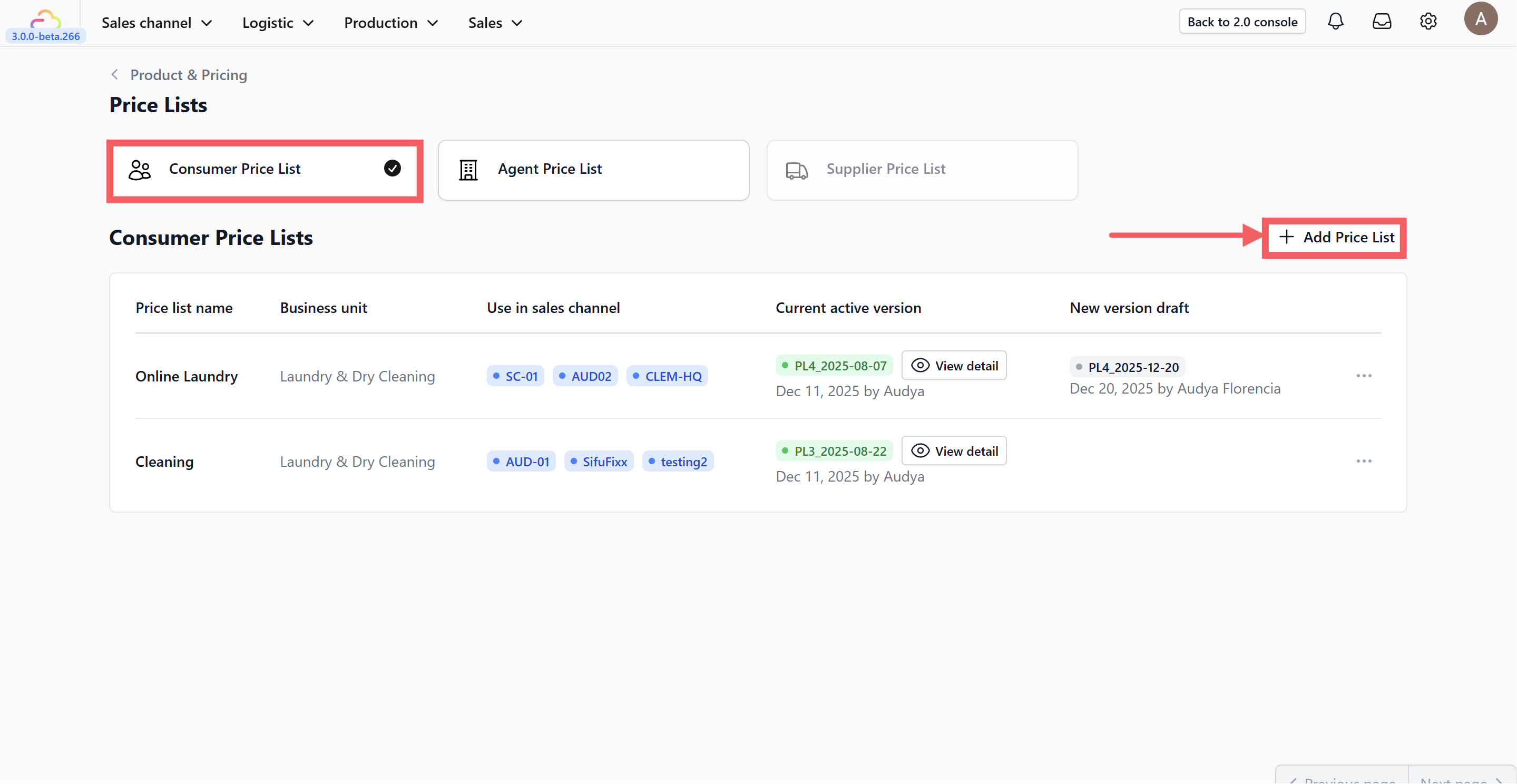The image size is (1517, 784).
Task: Click the back chevron beside Product & Pricing
Action: coord(115,75)
